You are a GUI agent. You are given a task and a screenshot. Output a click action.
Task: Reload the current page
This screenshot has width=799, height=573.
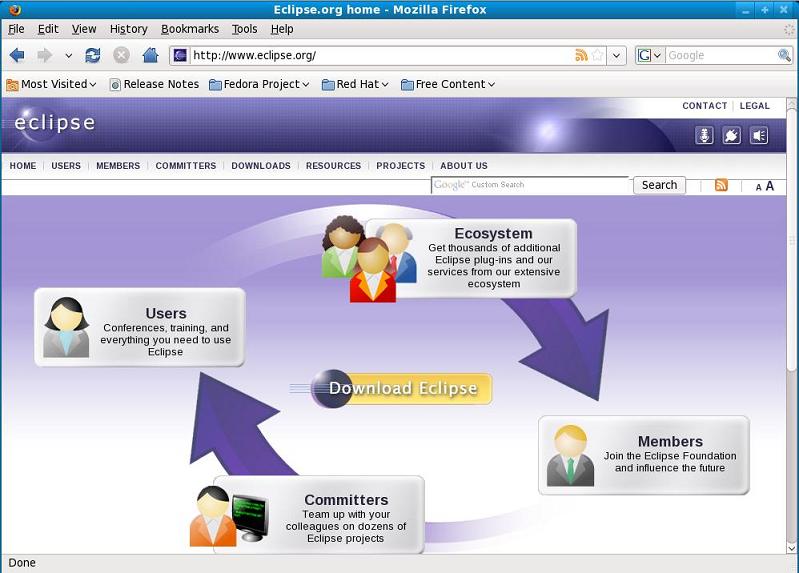93,55
